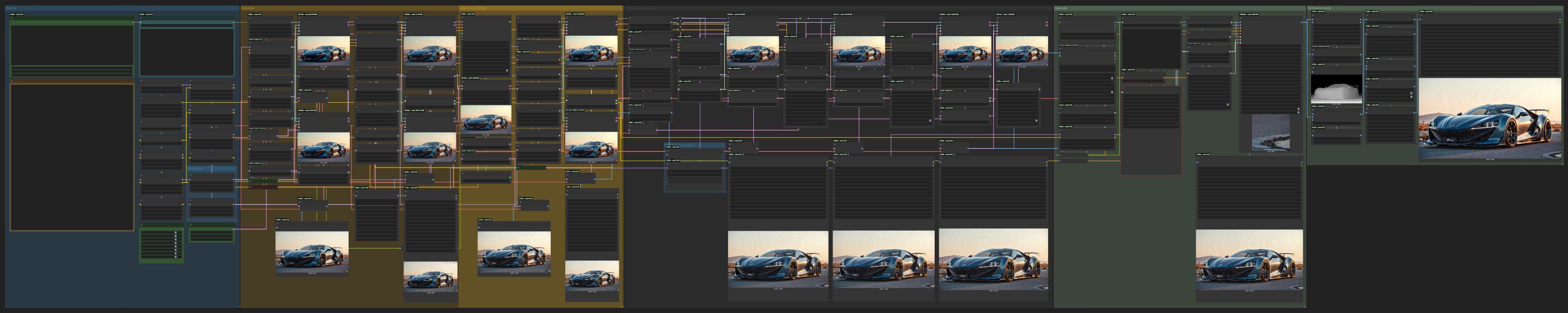This screenshot has width=1568, height=313.
Task: Click inside the large brown-bordered text box
Action: click(72, 157)
